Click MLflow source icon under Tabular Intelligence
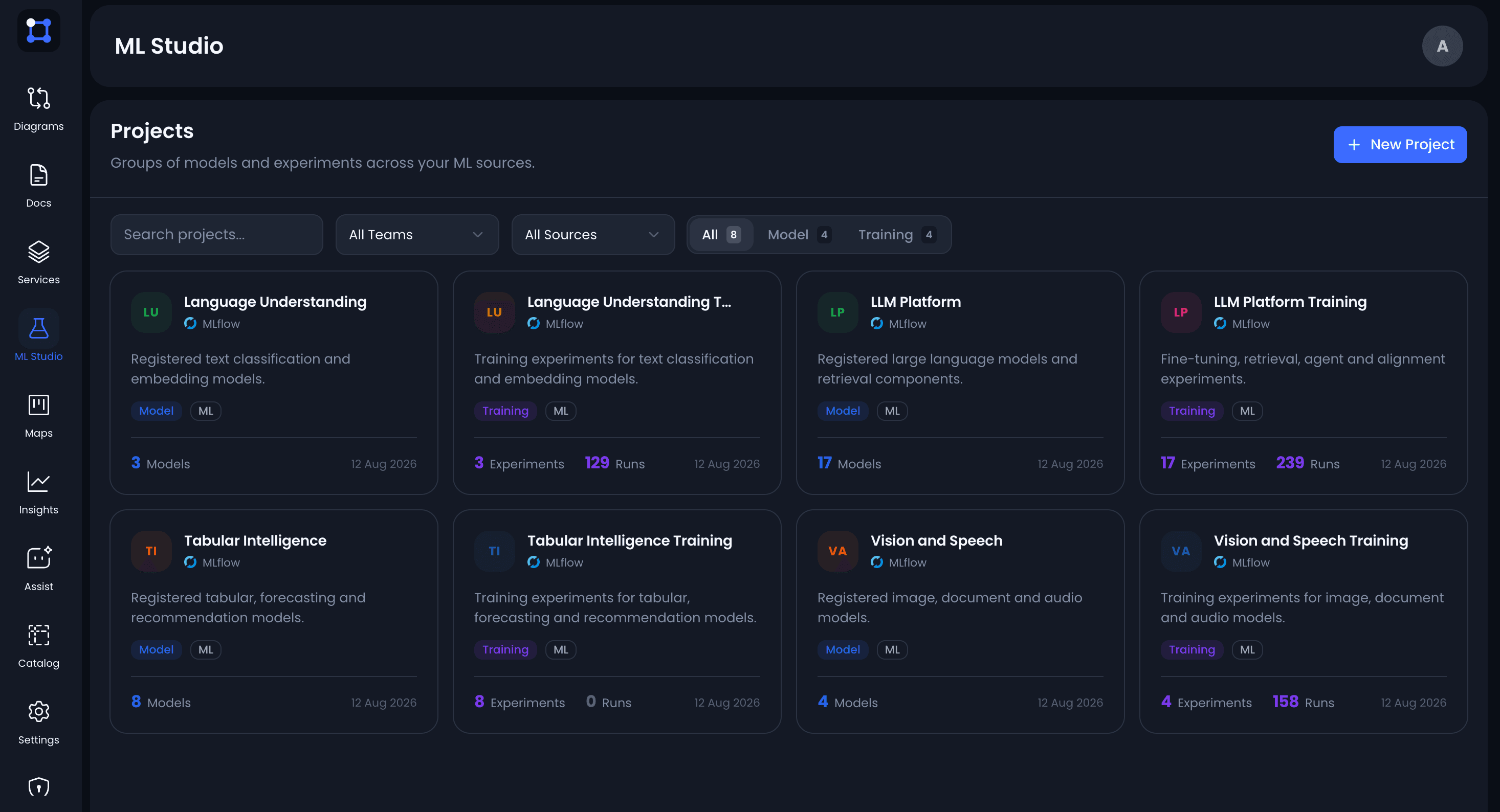The width and height of the screenshot is (1500, 812). point(190,562)
